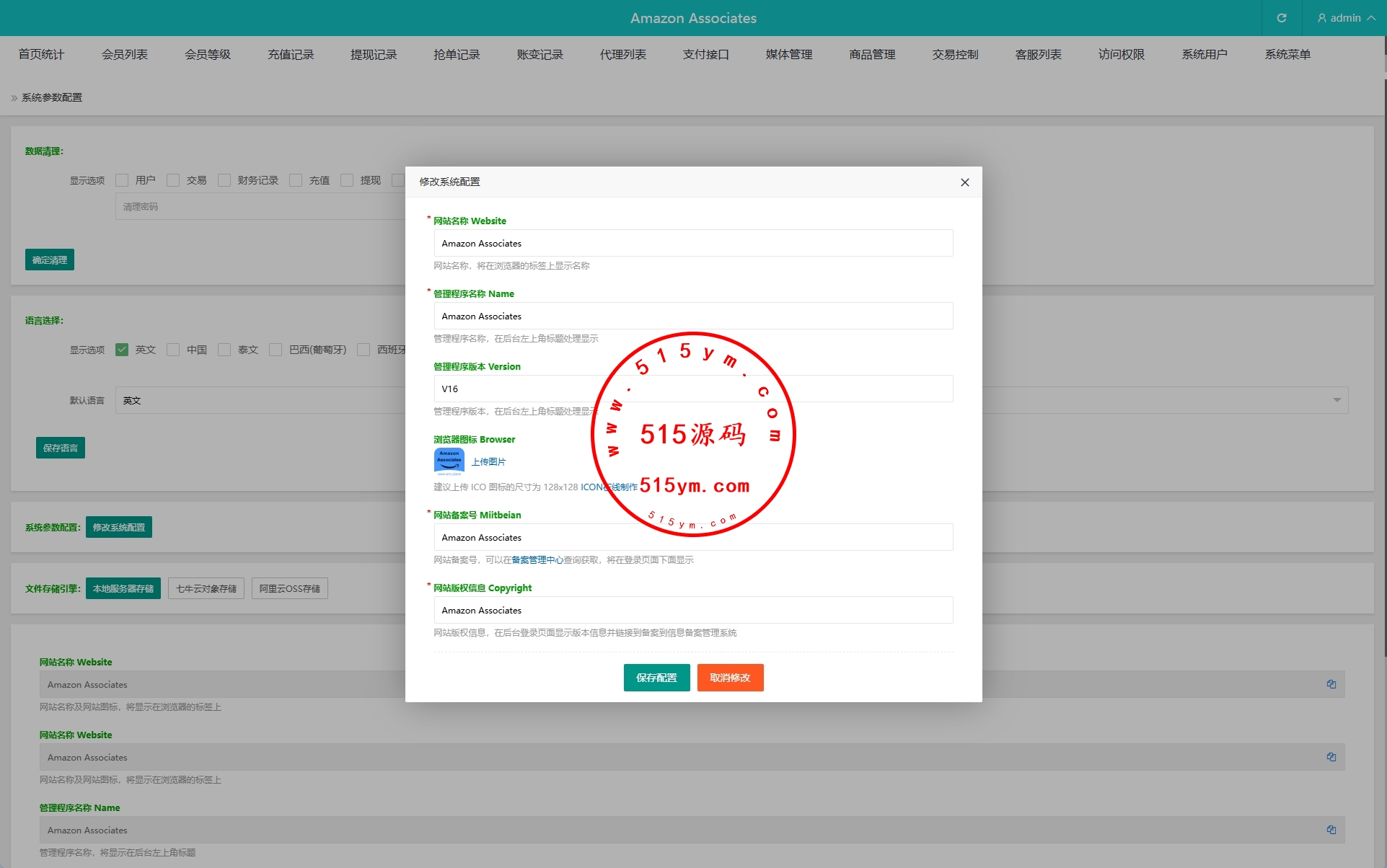Click the 保存配置 button

656,678
